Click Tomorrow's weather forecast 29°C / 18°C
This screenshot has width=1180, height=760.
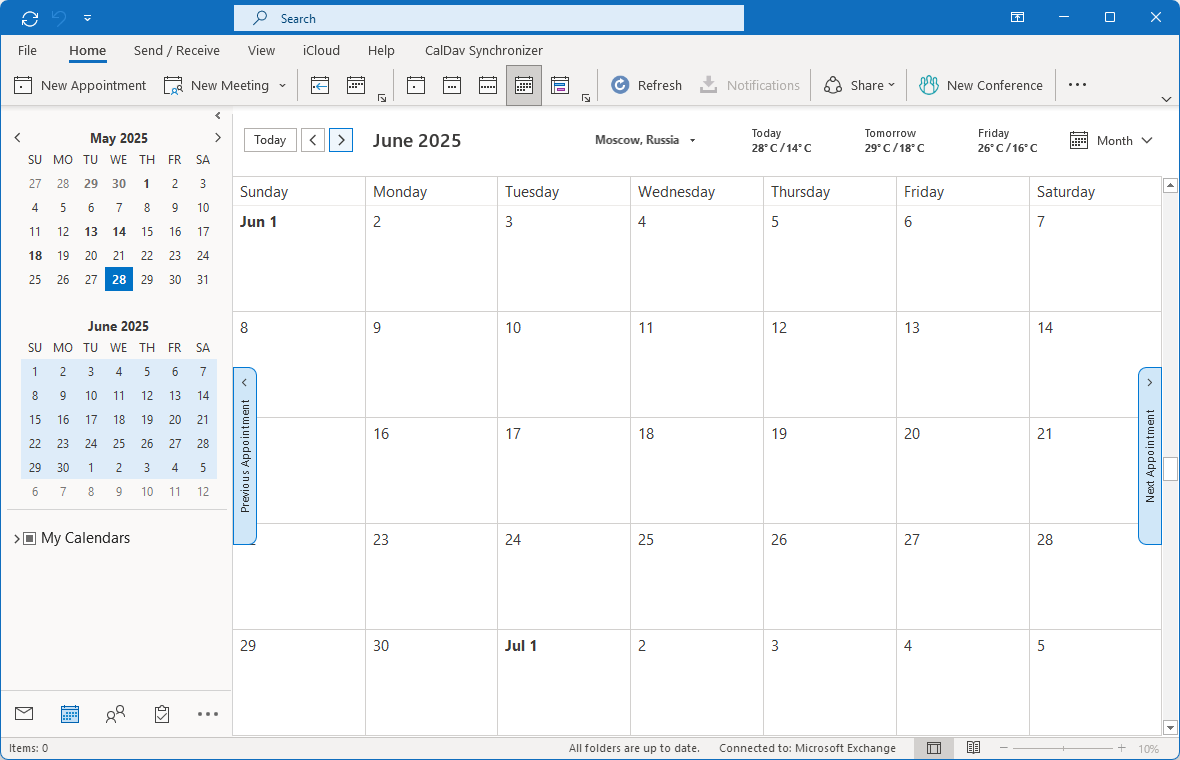(894, 141)
